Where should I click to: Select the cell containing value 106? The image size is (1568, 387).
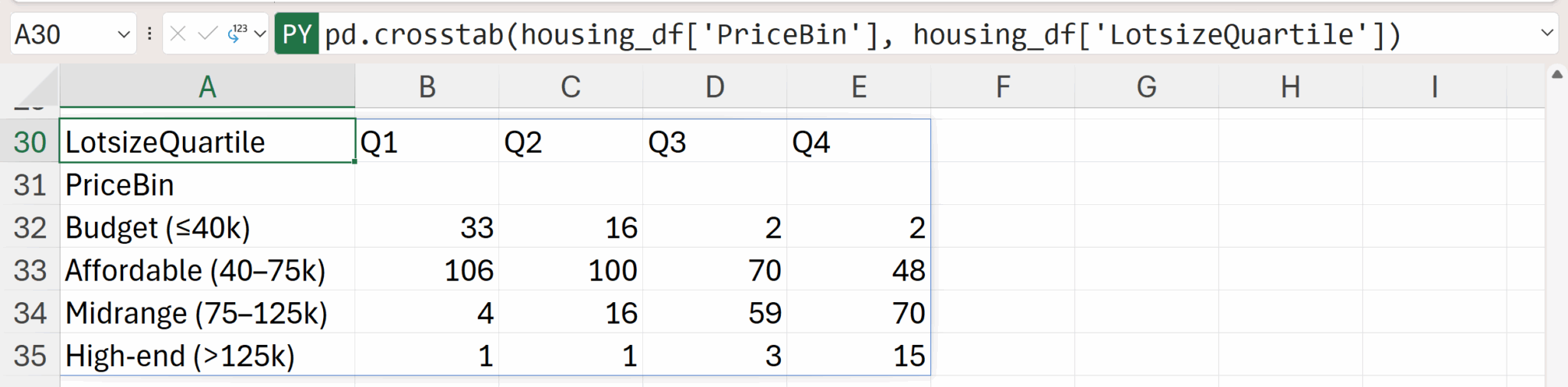click(426, 270)
